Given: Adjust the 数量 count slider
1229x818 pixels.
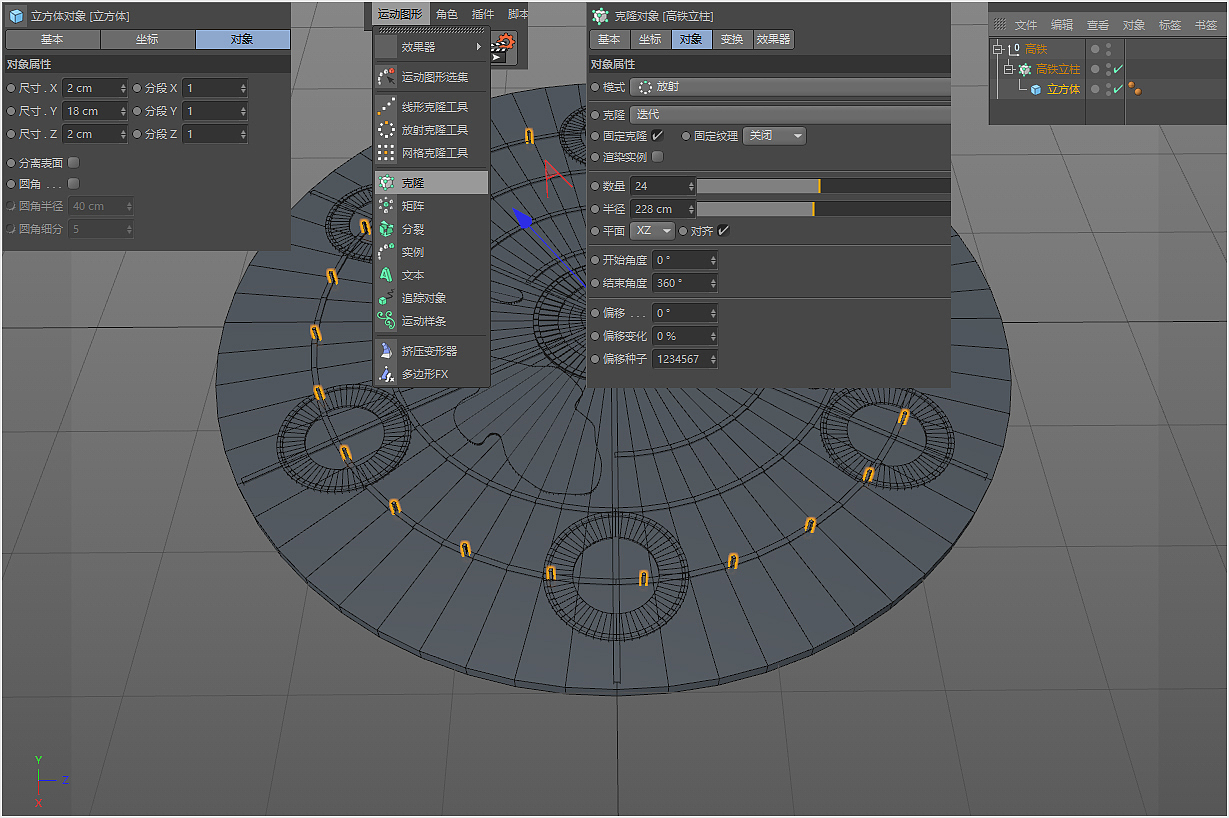Looking at the screenshot, I should [824, 186].
